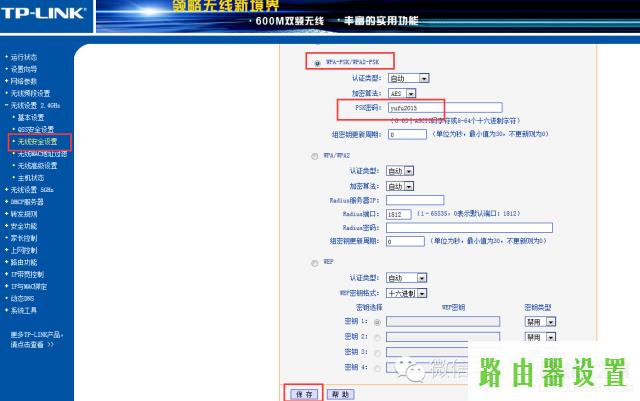Expand 安全功能 menu

click(24, 226)
